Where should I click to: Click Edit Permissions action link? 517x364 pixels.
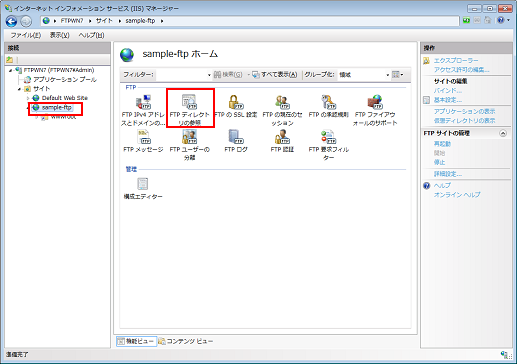coord(461,70)
